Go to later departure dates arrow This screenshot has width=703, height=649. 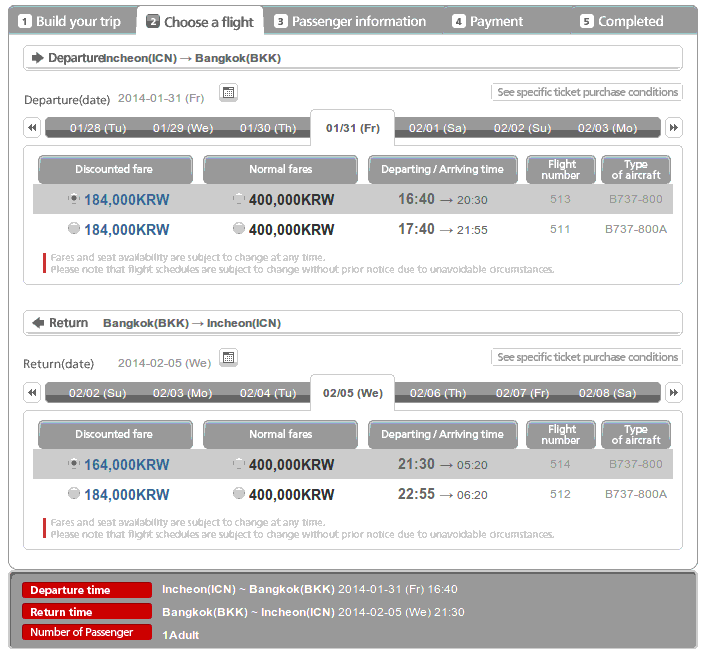click(673, 128)
